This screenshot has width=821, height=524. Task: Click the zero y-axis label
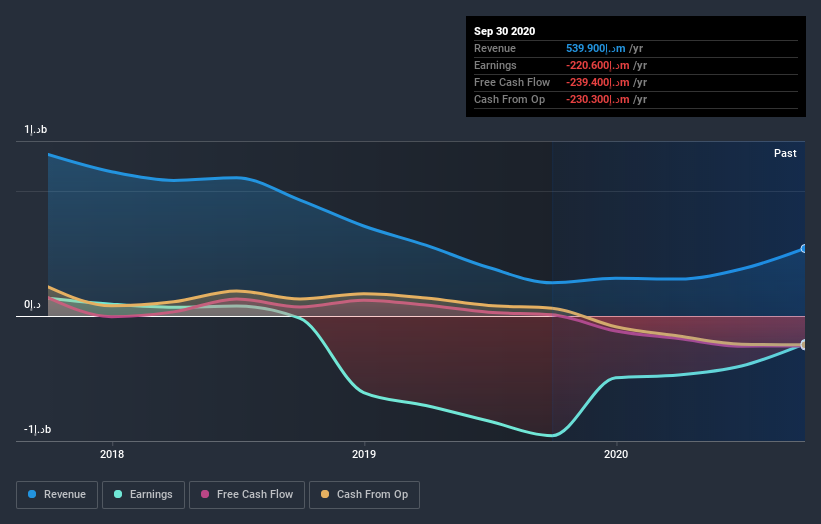[32, 304]
